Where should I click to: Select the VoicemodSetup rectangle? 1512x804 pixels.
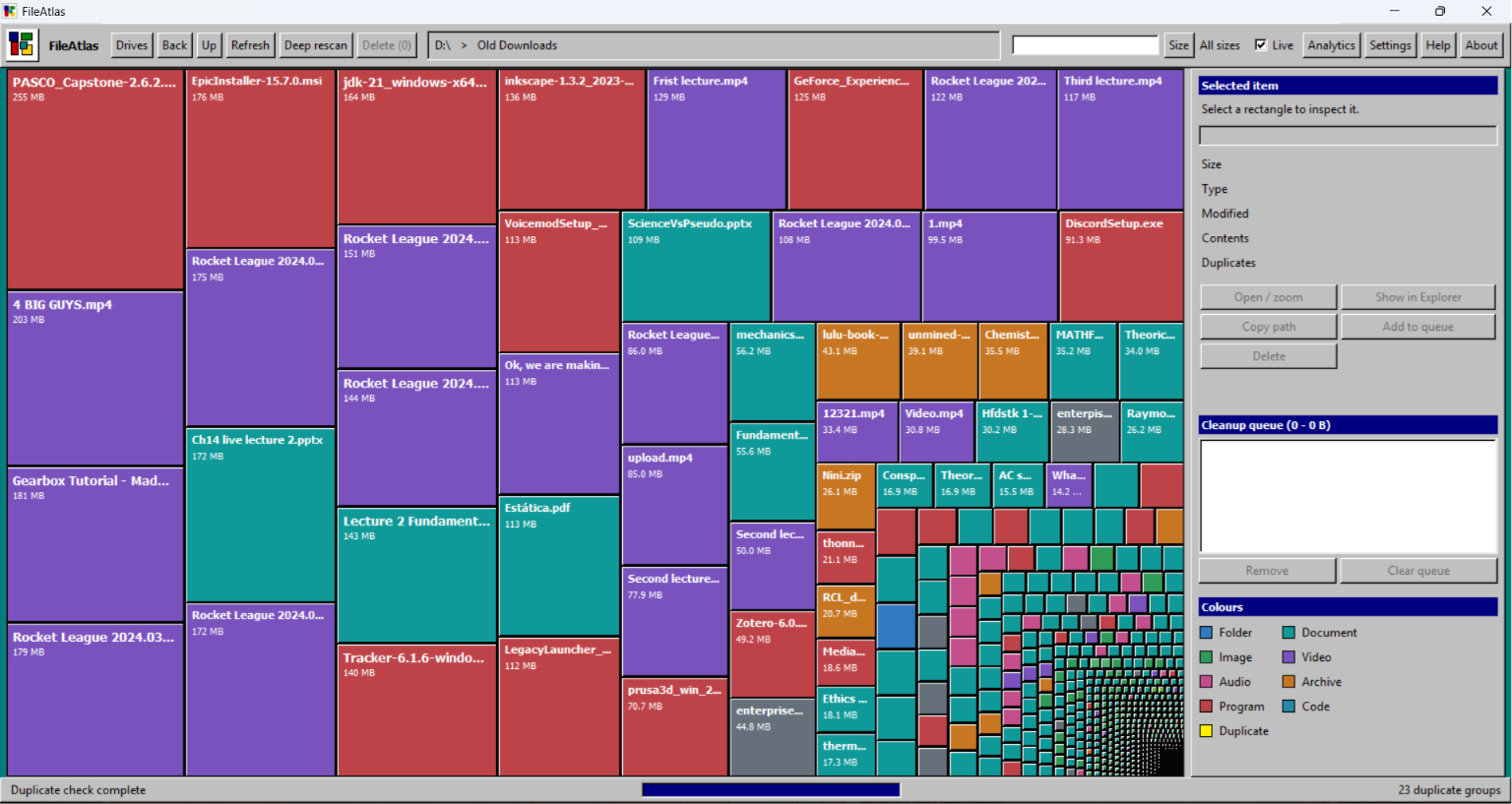(559, 281)
